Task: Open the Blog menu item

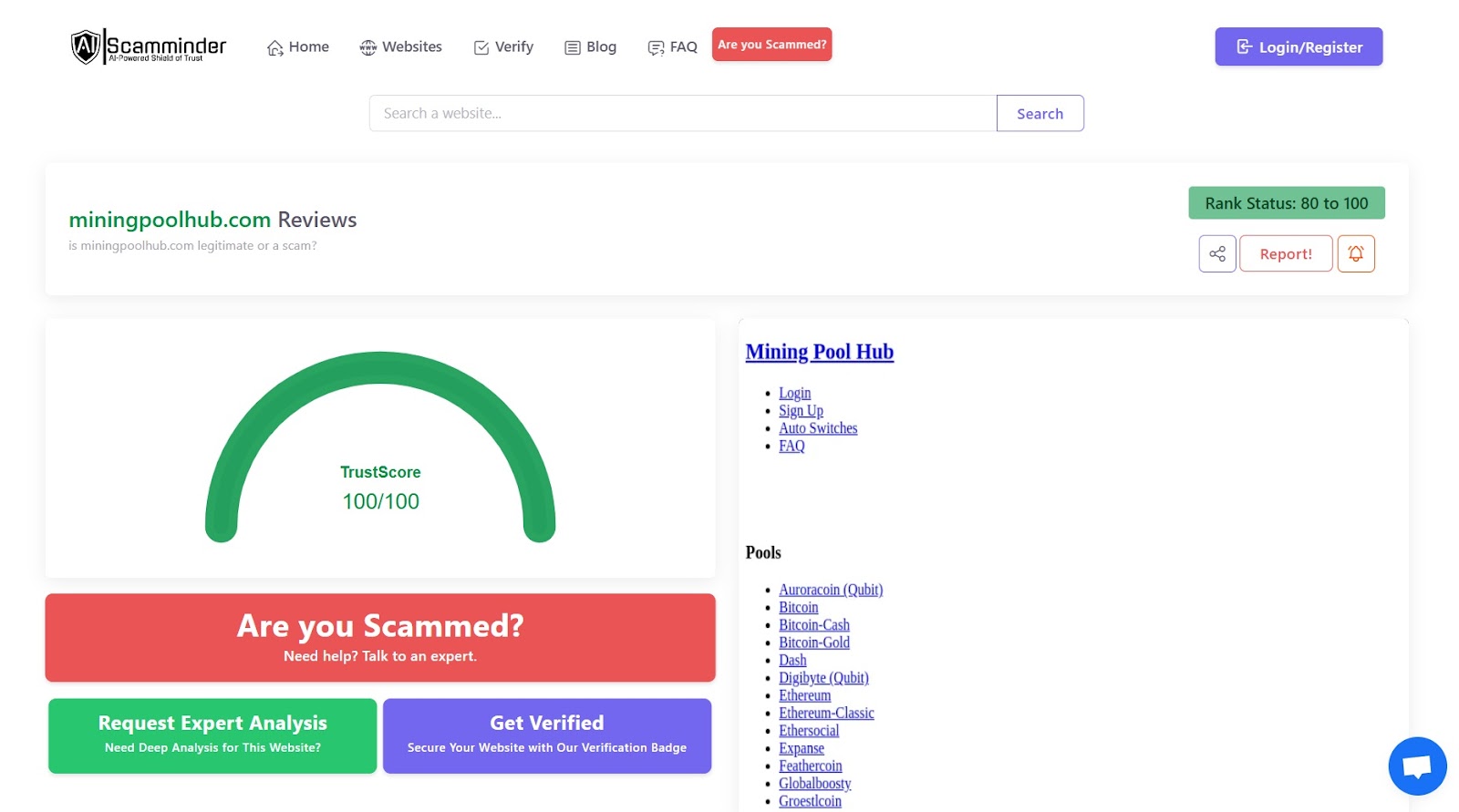Action: 590,47
